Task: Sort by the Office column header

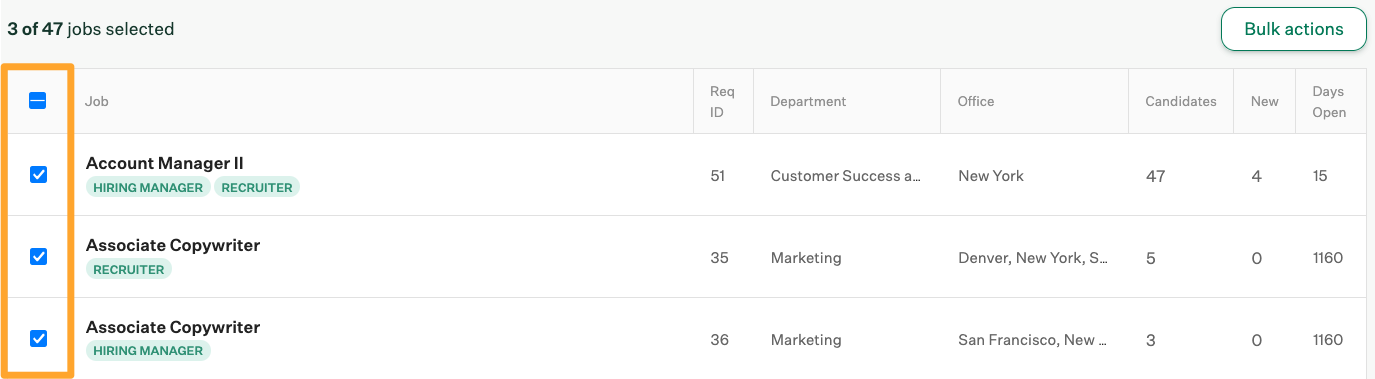Action: [x=976, y=101]
